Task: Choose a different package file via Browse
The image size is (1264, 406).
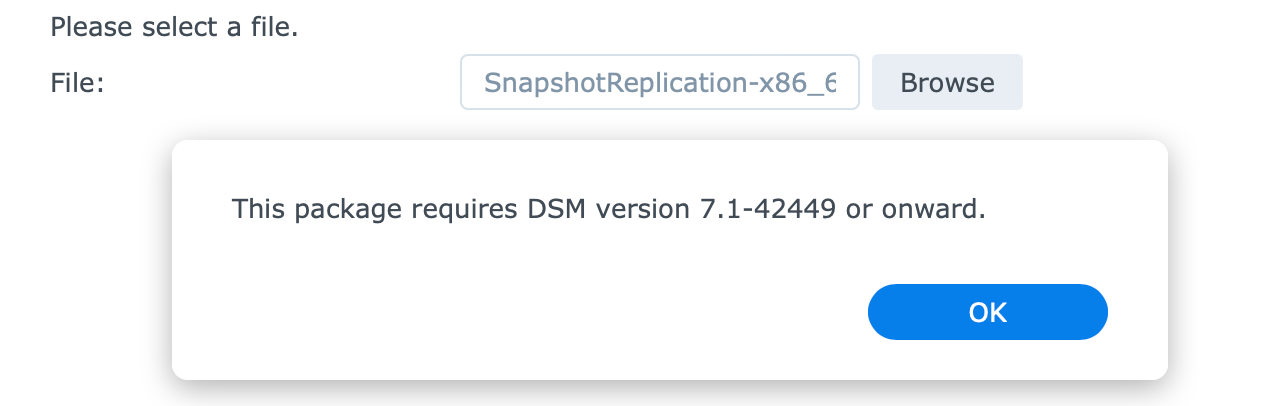Action: (947, 82)
